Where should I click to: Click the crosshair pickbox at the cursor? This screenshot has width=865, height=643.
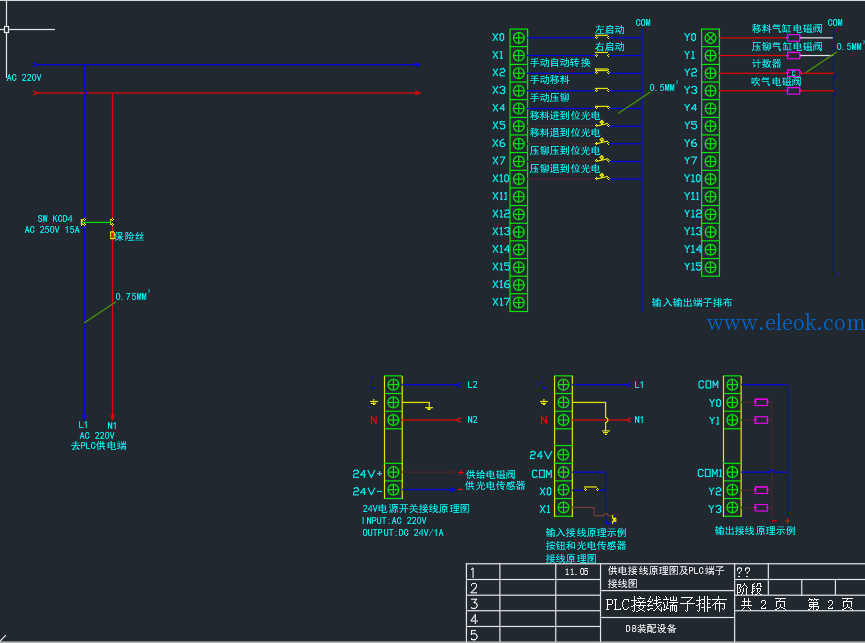click(x=7, y=29)
